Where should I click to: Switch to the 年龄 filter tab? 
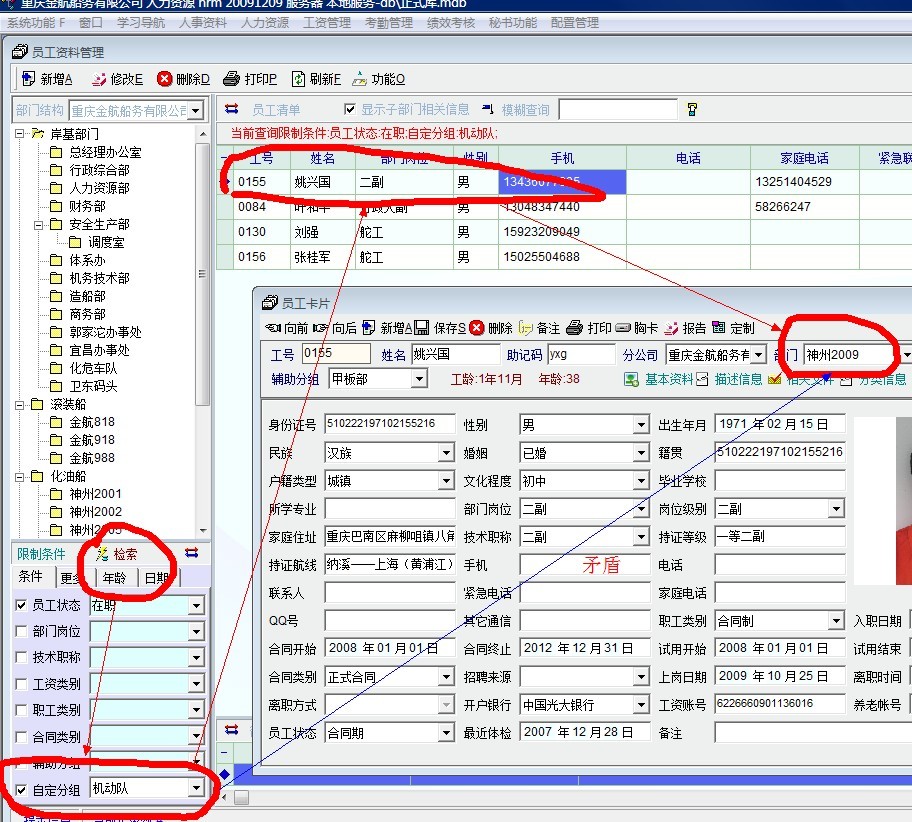[x=114, y=578]
